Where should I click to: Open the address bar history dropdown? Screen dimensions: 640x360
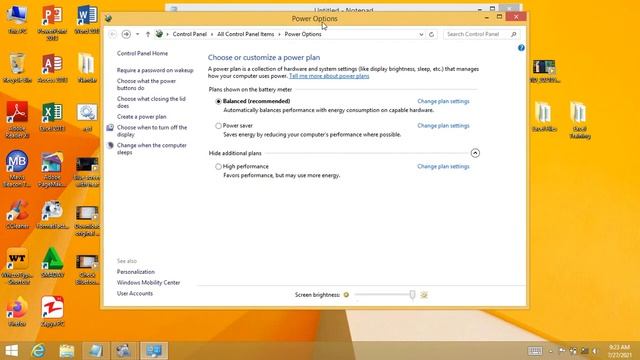coord(421,34)
